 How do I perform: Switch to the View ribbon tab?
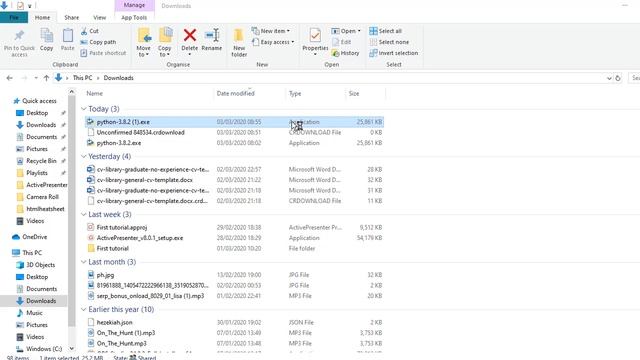[x=100, y=18]
